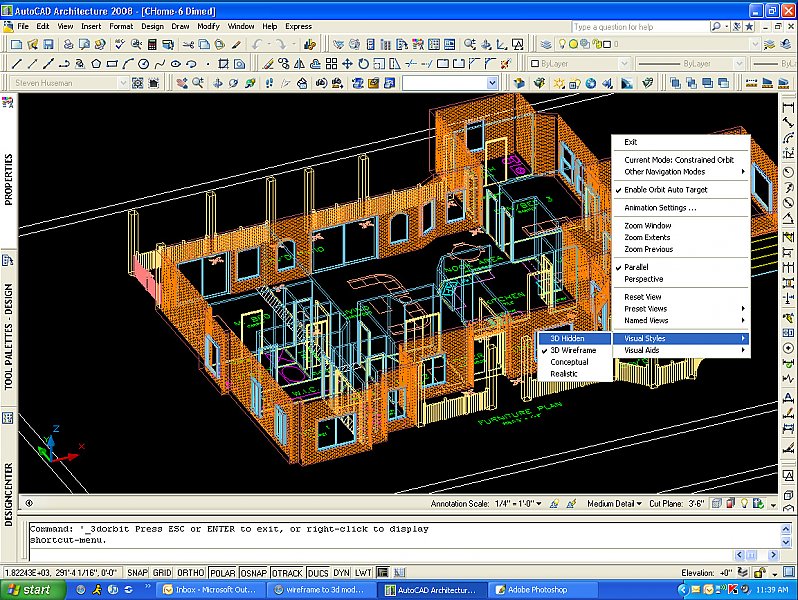Screen dimensions: 798x600
Task: Select the Ellipse draw tool
Action: 176,64
